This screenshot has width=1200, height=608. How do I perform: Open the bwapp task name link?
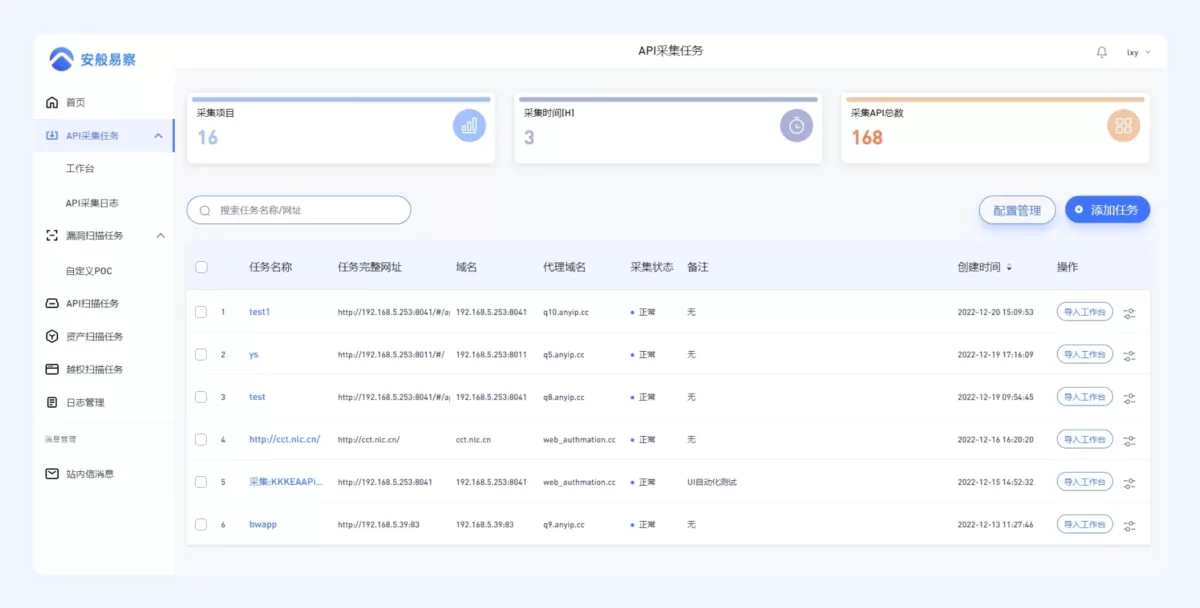(x=263, y=524)
